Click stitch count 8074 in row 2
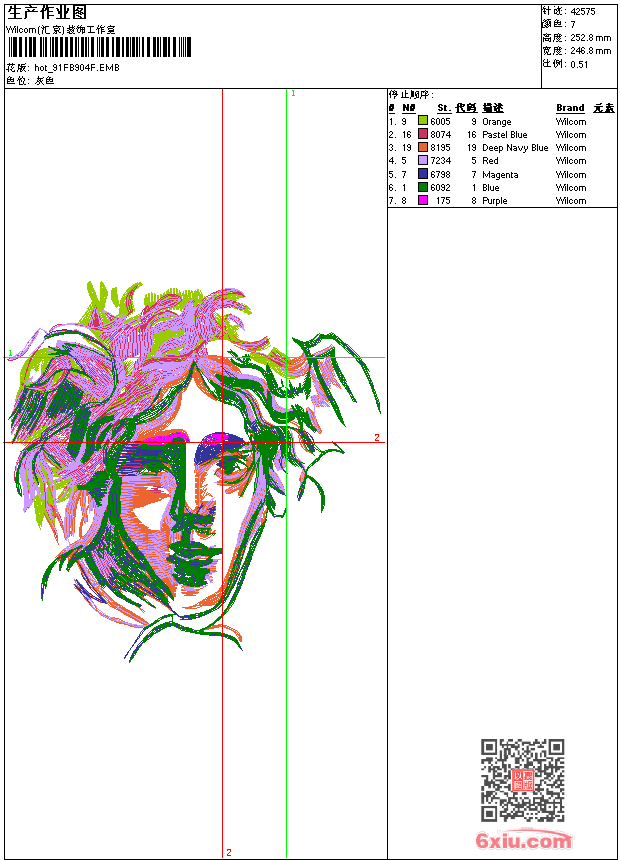The width and height of the screenshot is (620, 860). pyautogui.click(x=440, y=134)
